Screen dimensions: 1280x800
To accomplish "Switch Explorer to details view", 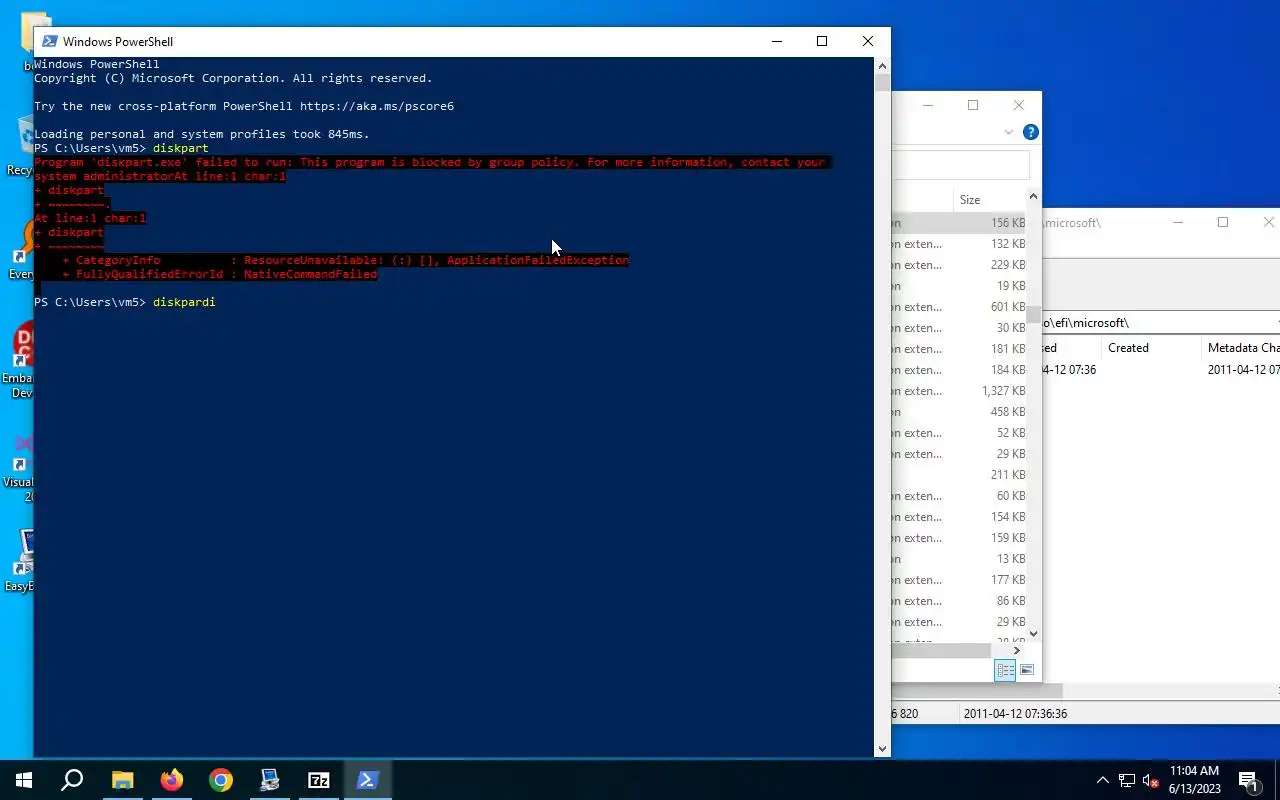I will 1005,670.
